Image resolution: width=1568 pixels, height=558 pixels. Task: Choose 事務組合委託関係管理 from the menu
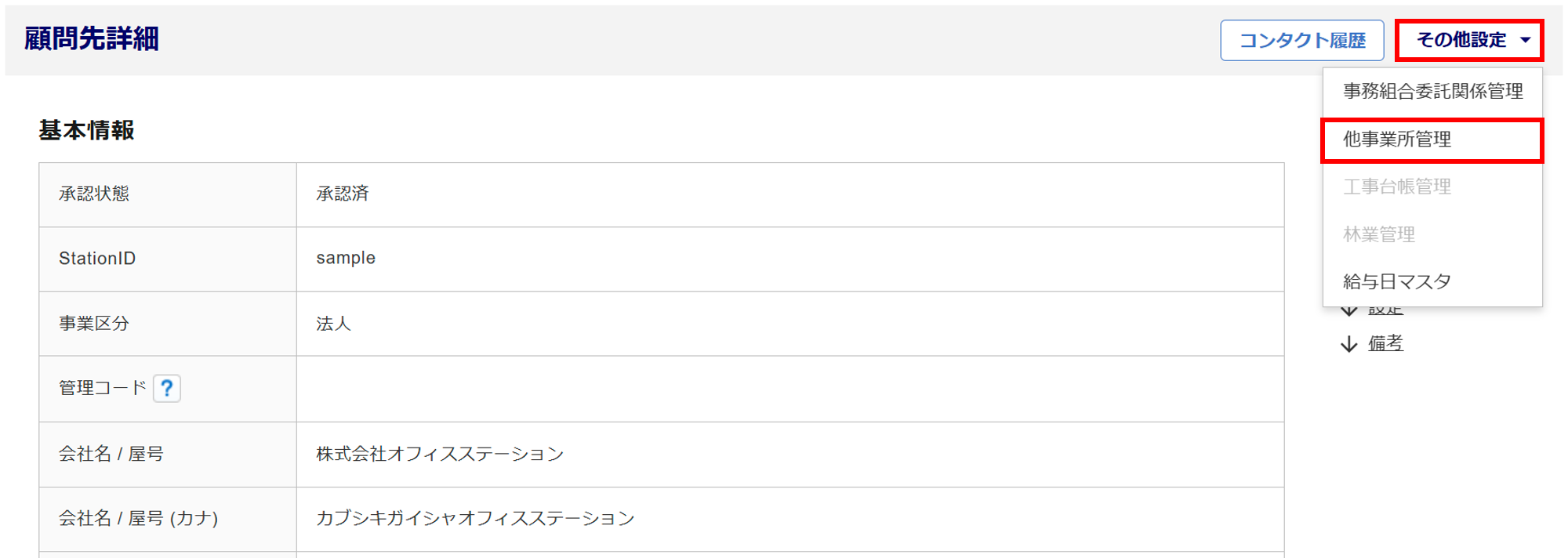(1432, 92)
